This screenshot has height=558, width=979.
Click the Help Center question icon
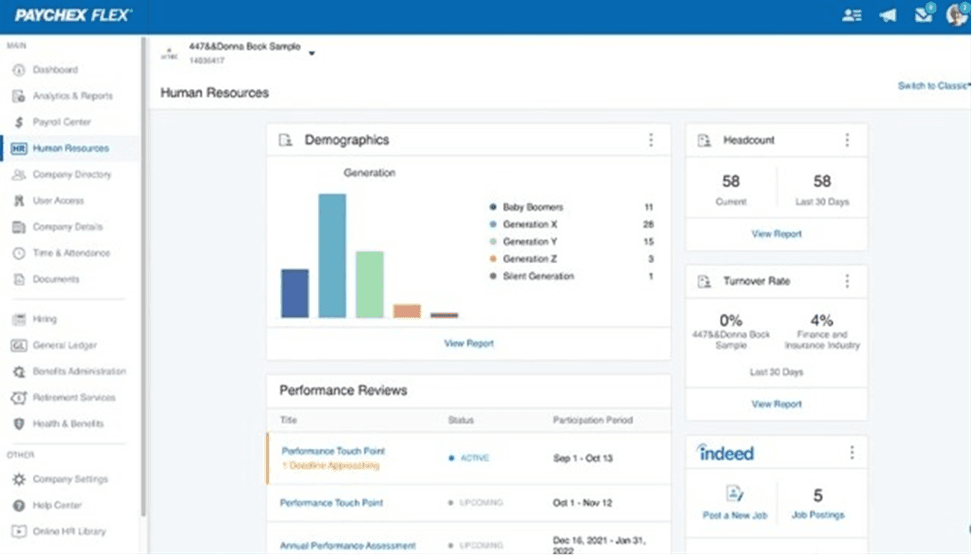[19, 506]
